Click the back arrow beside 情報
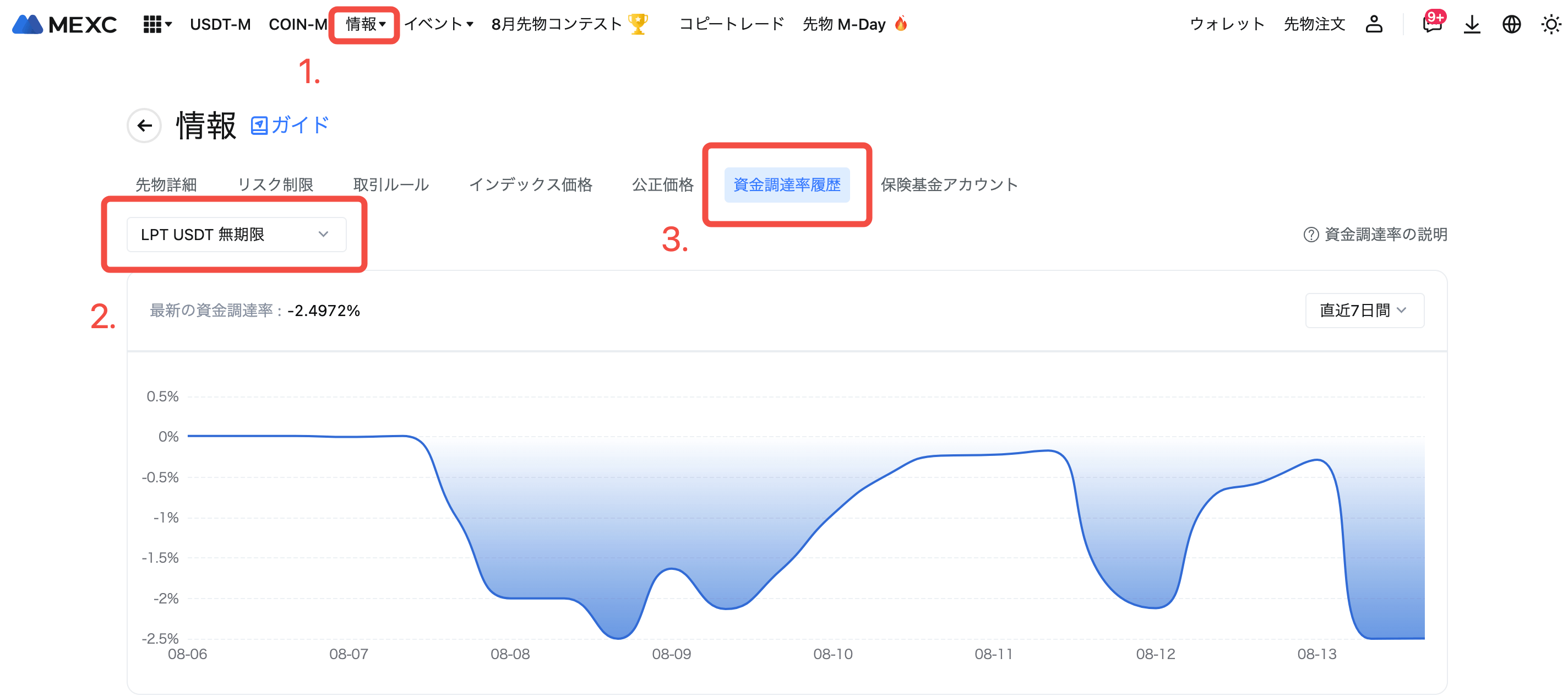This screenshot has height=696, width=1568. 144,126
